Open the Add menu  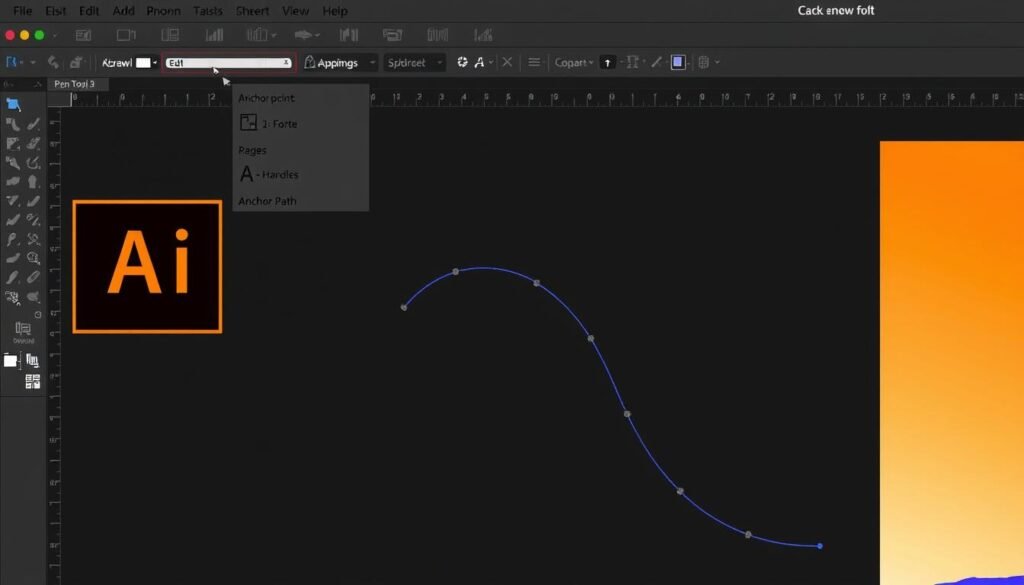(x=123, y=11)
